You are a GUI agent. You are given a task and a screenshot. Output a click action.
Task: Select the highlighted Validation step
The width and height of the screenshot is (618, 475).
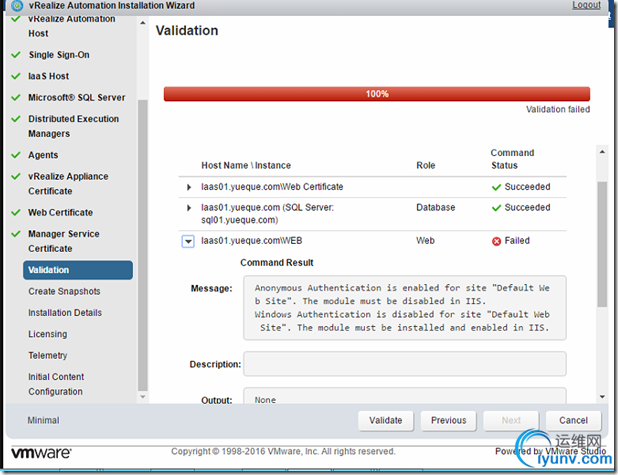[x=78, y=270]
